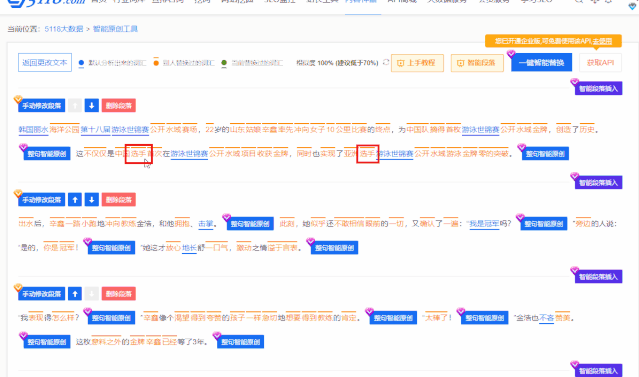Click 手动修改段落 for the third paragraph
This screenshot has height=377, width=639.
click(42, 294)
